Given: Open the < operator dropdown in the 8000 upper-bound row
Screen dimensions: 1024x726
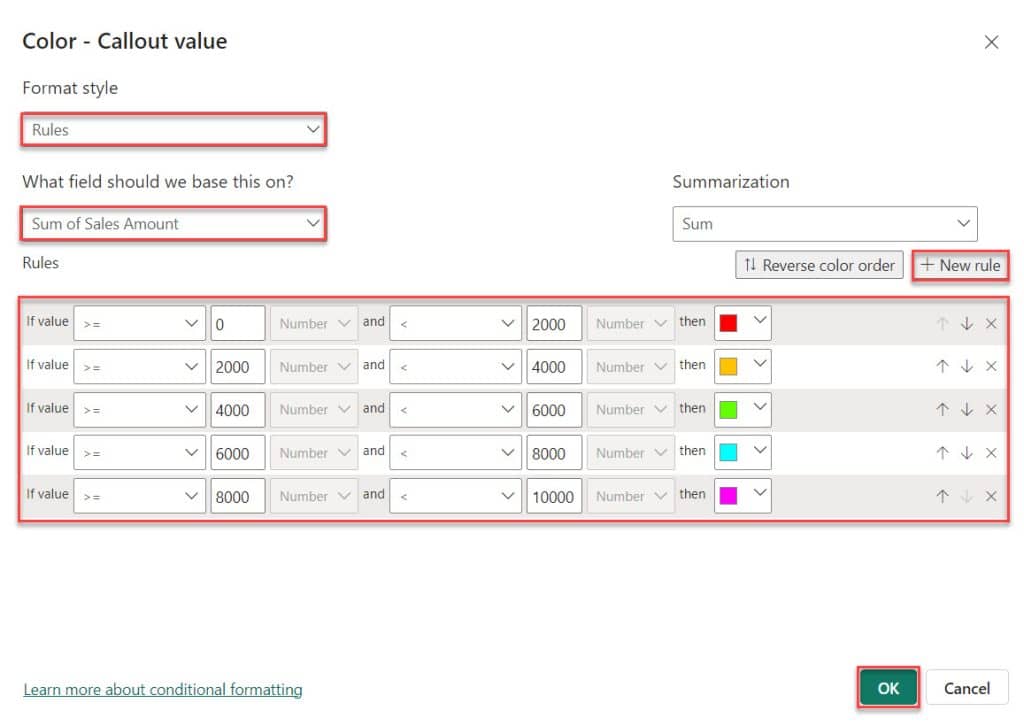Looking at the screenshot, I should pos(455,452).
